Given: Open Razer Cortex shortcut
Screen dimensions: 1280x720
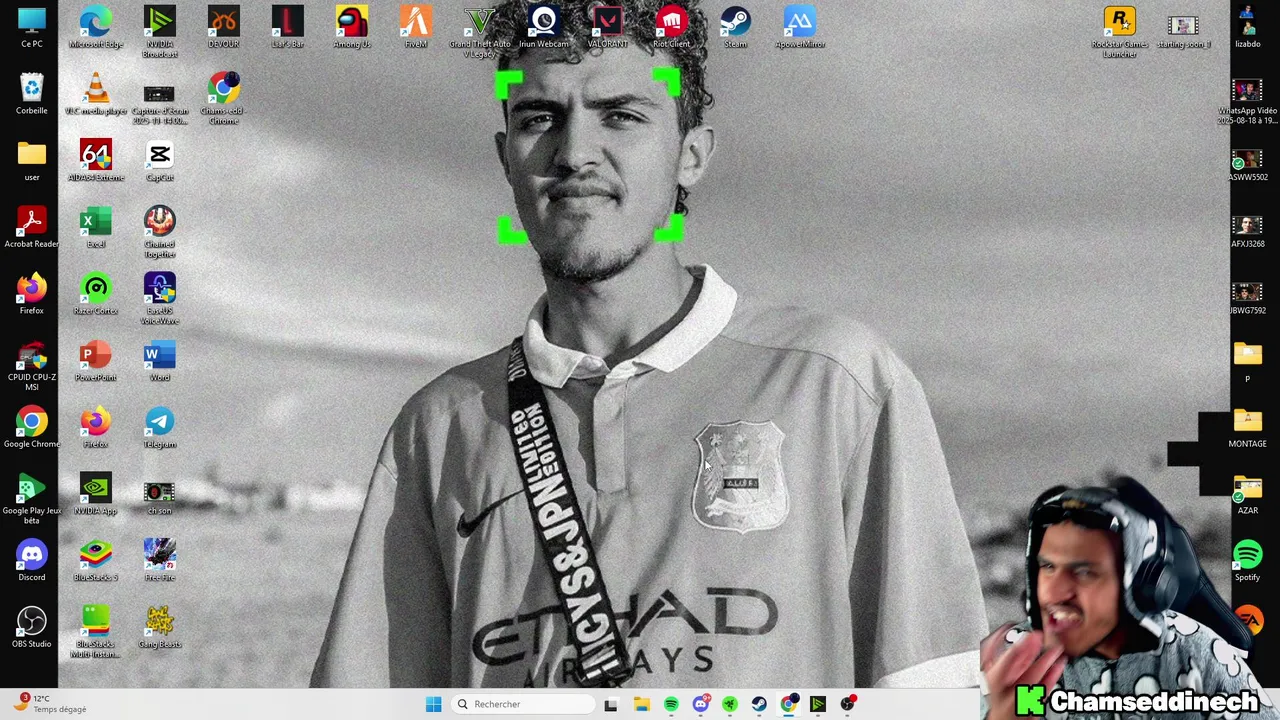Looking at the screenshot, I should 96,293.
